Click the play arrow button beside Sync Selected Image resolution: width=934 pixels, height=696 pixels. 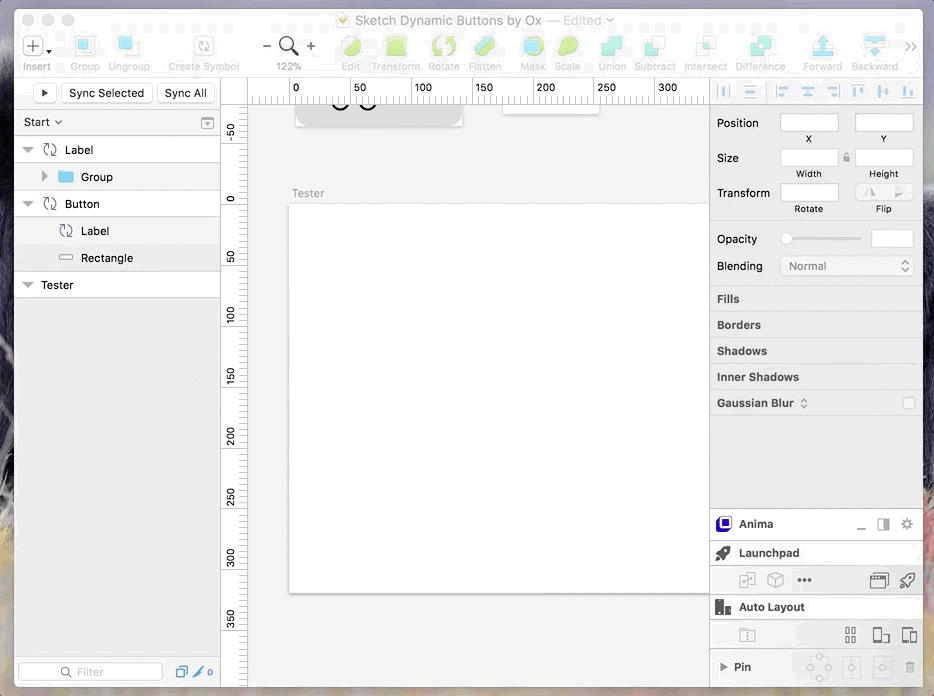(45, 93)
